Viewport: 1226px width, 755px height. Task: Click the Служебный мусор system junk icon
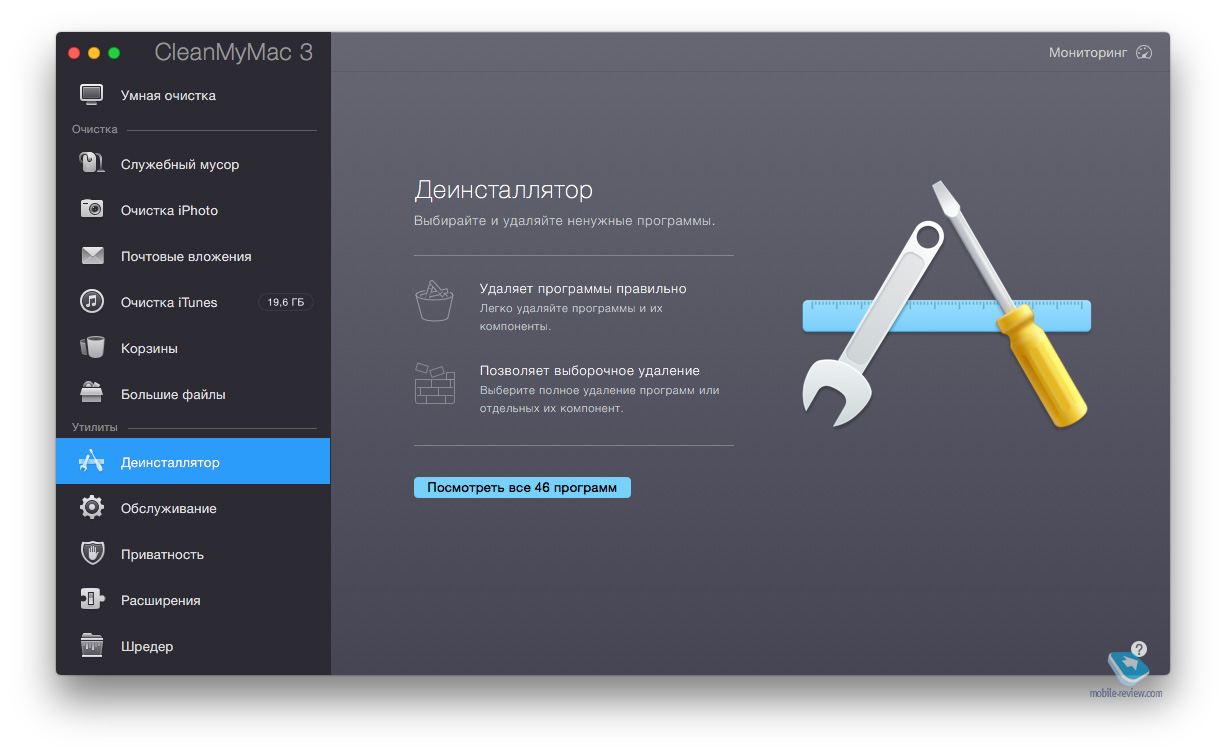pos(92,164)
